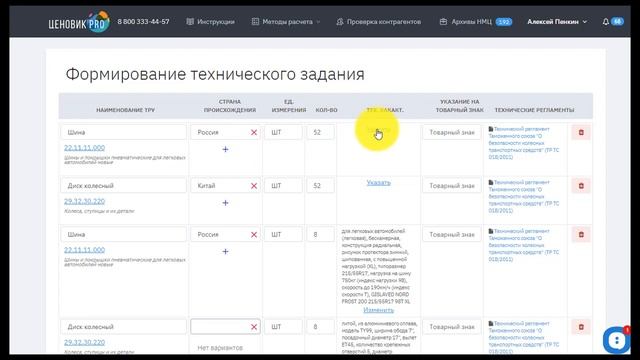Add another country to third row Шина
This screenshot has width=640, height=360.
225,251
